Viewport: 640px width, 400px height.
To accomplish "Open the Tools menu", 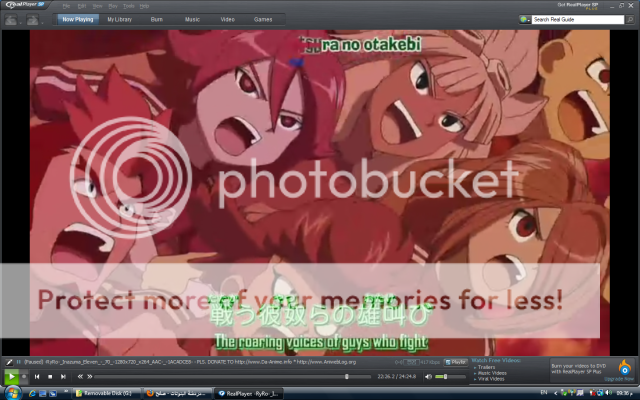I will (129, 6).
